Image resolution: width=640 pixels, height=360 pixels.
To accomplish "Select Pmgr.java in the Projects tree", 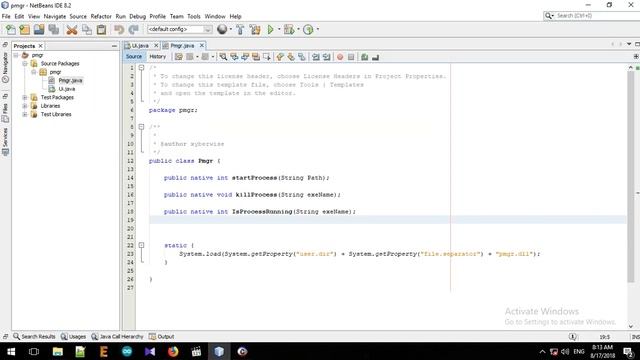I will [x=70, y=80].
